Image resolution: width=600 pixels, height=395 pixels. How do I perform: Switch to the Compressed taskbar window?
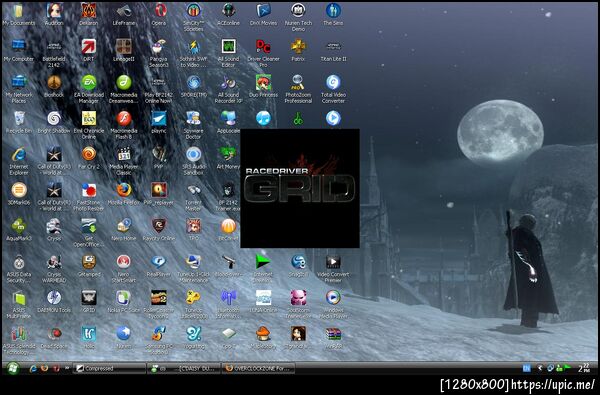[109, 368]
